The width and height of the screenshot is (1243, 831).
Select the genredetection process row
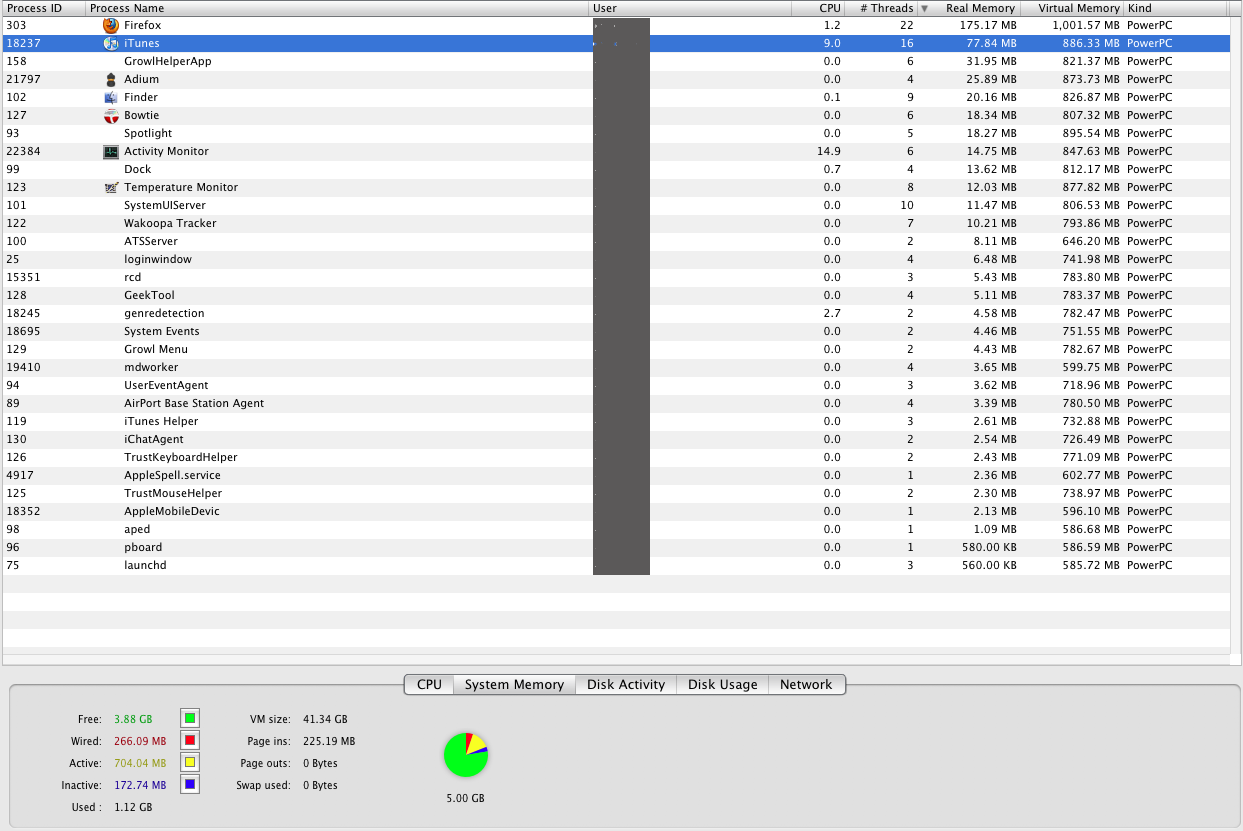coord(616,313)
